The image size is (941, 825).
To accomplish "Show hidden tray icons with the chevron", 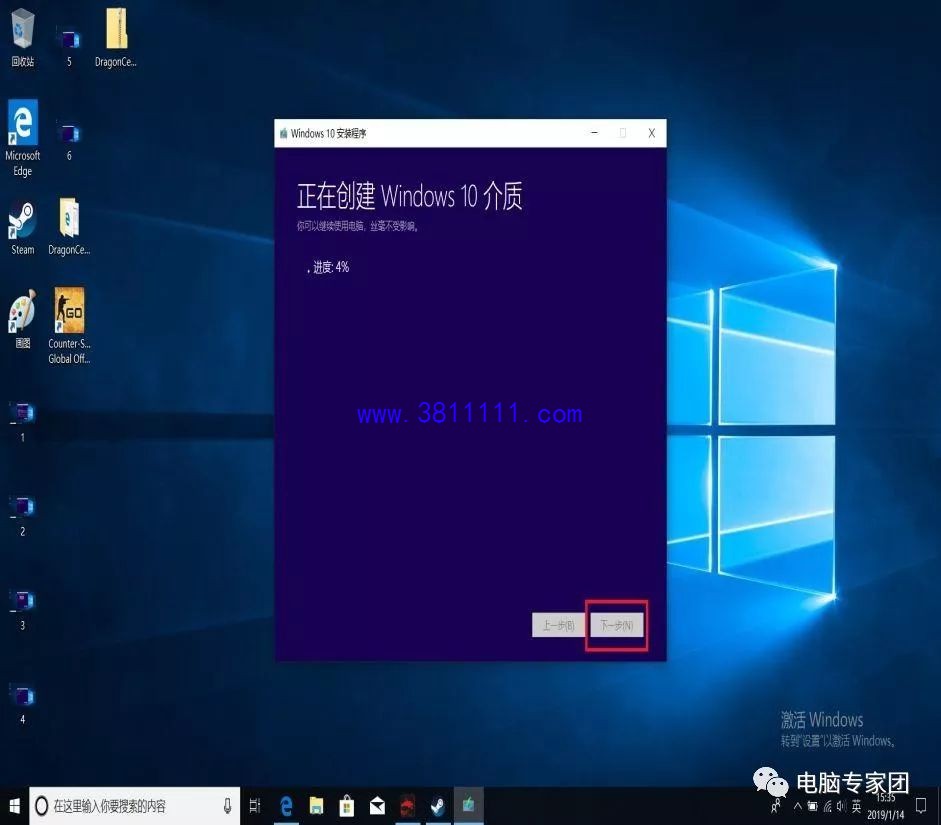I will click(798, 806).
